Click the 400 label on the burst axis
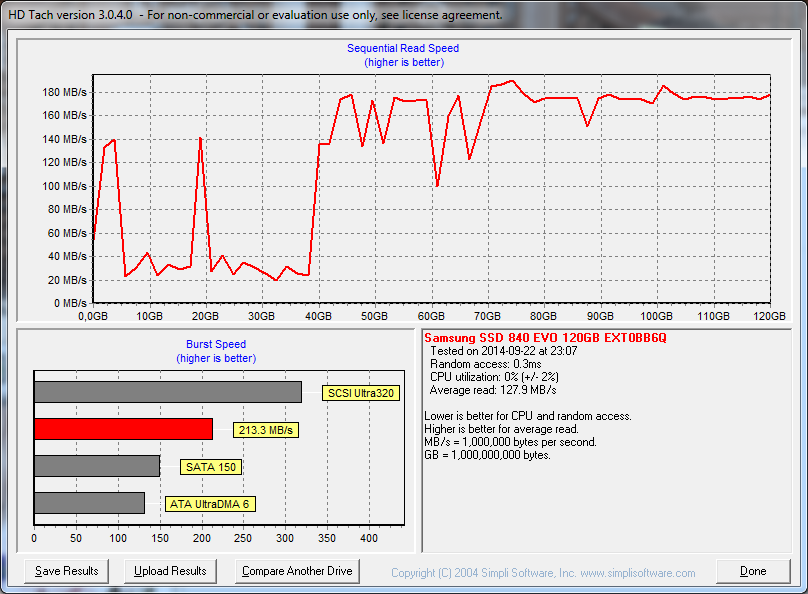This screenshot has width=808, height=594. pos(369,538)
